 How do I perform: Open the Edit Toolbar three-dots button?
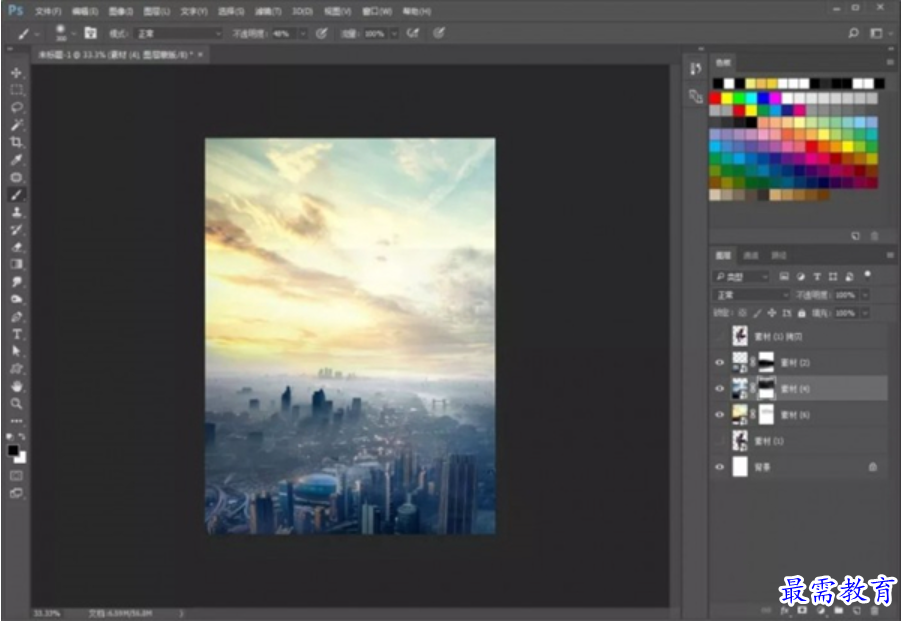(17, 420)
